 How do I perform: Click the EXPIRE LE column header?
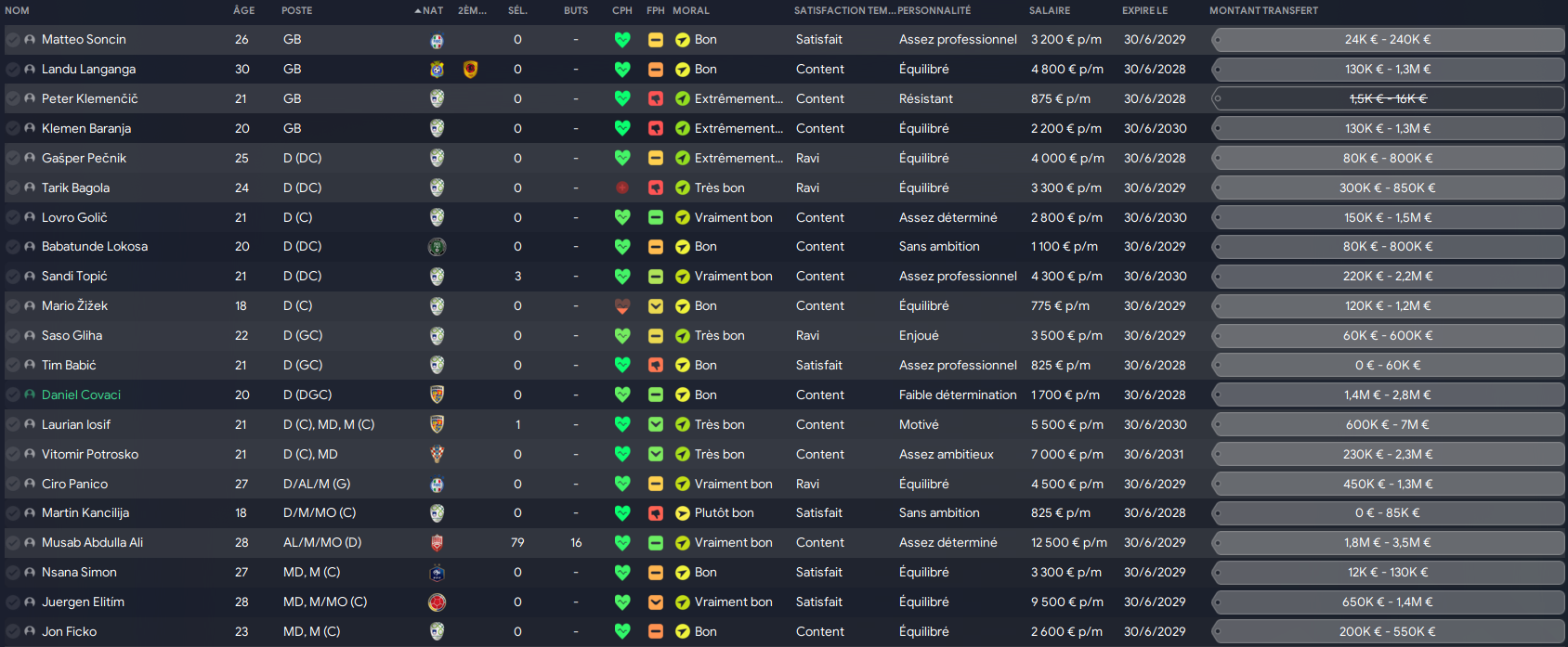click(1145, 10)
